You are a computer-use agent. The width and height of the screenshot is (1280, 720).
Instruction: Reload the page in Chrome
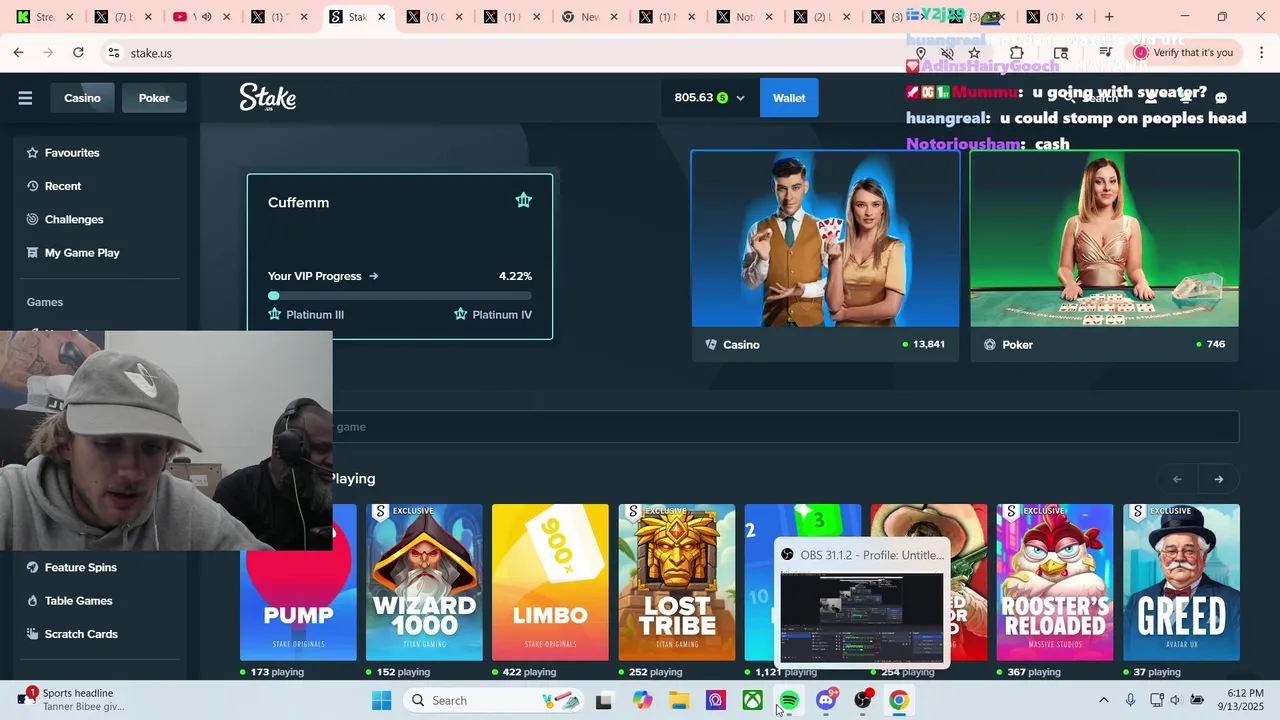78,52
